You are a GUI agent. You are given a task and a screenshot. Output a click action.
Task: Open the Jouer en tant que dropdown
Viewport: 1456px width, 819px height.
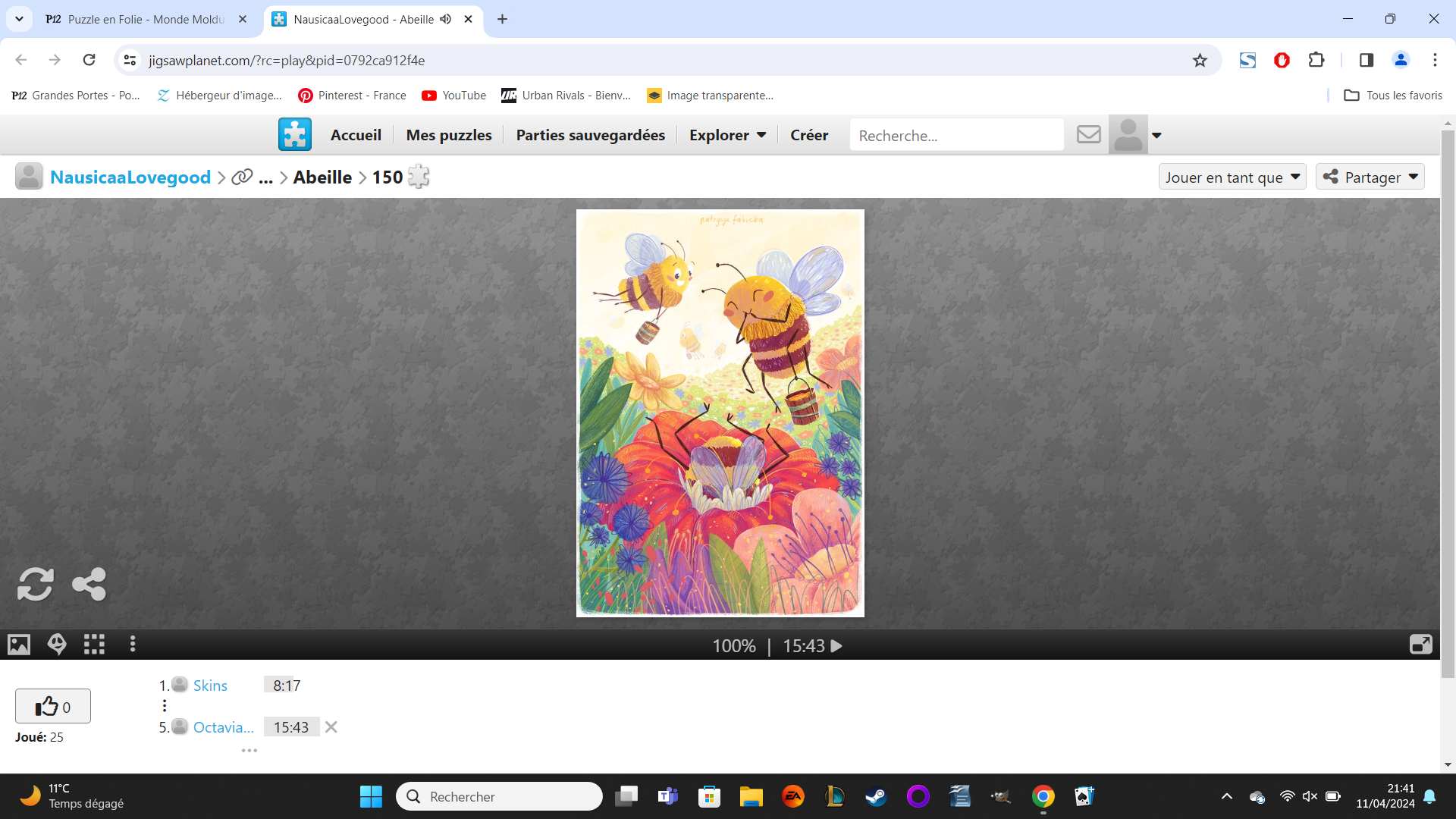[x=1232, y=177]
